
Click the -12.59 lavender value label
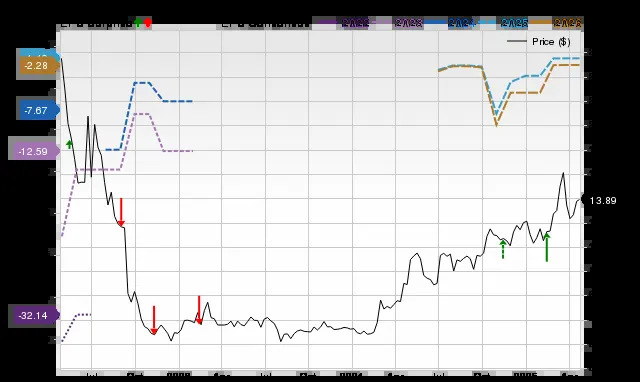click(34, 151)
